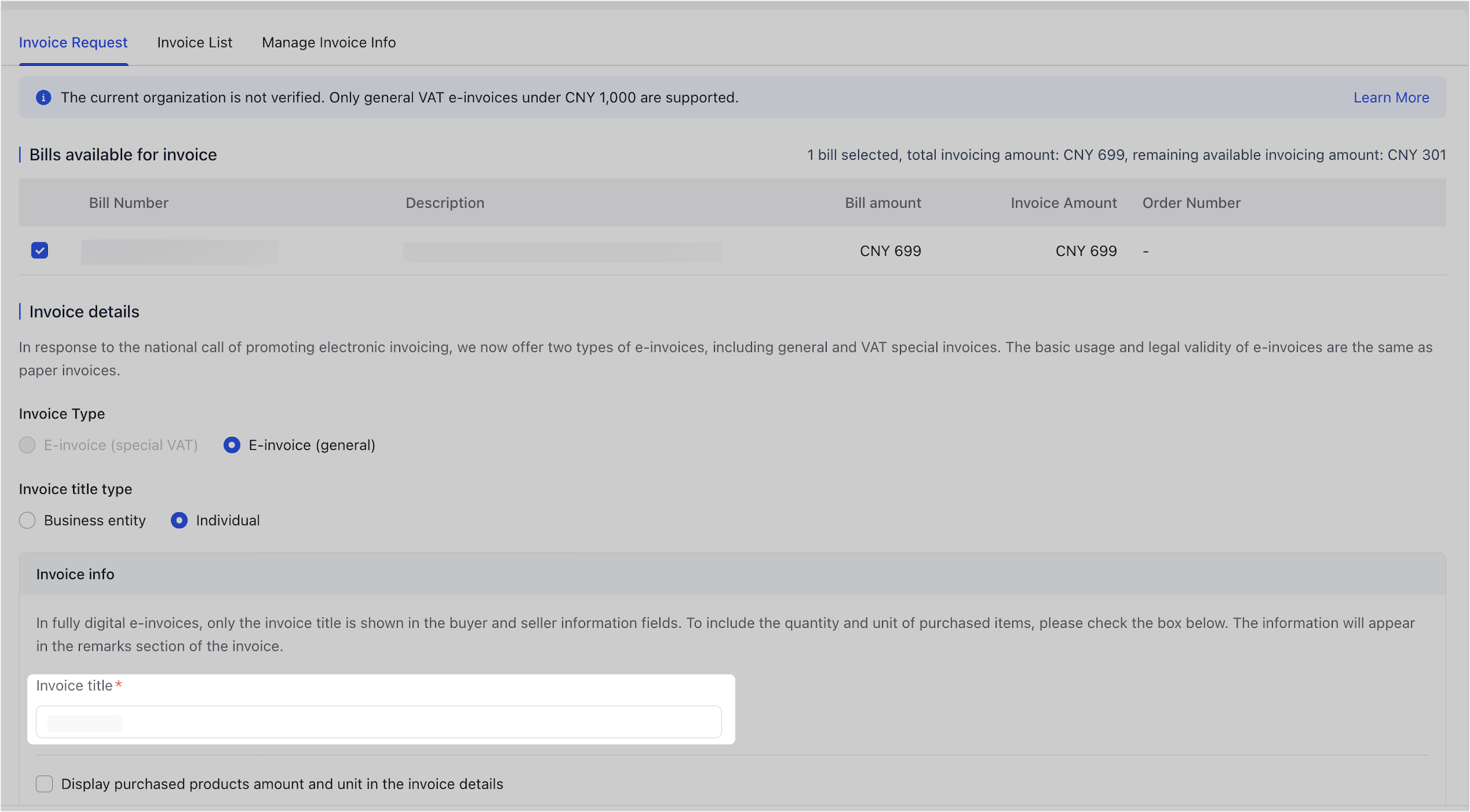
Task: Switch to the Invoice List tab
Action: pos(194,42)
